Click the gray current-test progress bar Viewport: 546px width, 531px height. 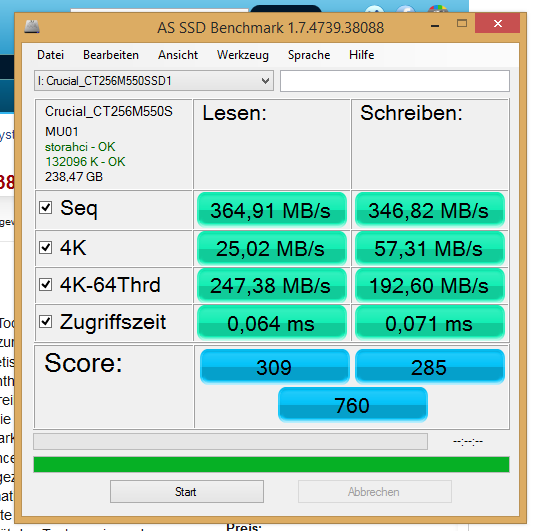coord(231,442)
